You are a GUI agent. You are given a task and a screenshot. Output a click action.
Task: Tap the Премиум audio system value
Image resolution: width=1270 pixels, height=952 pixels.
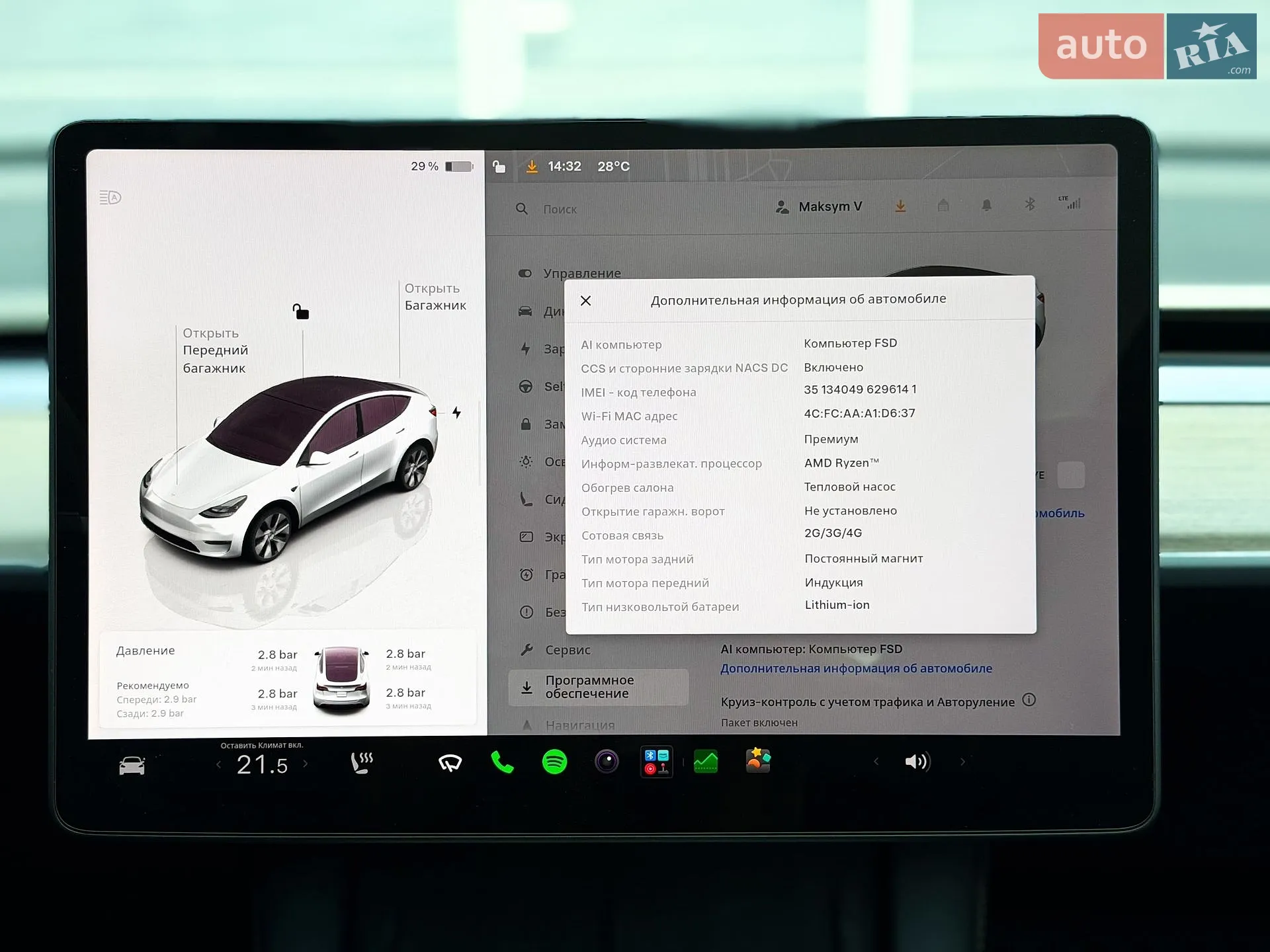coord(831,439)
